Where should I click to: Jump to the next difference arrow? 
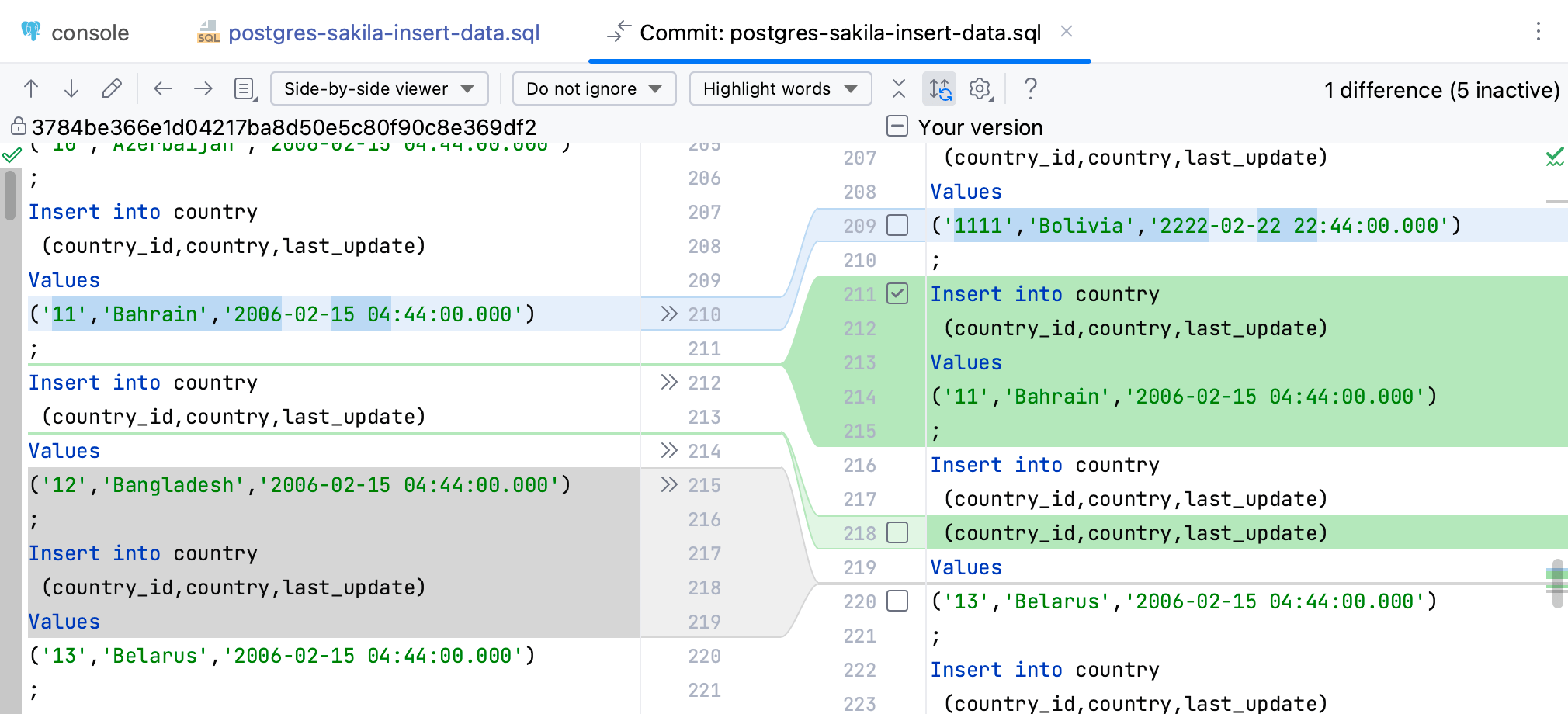[x=71, y=88]
